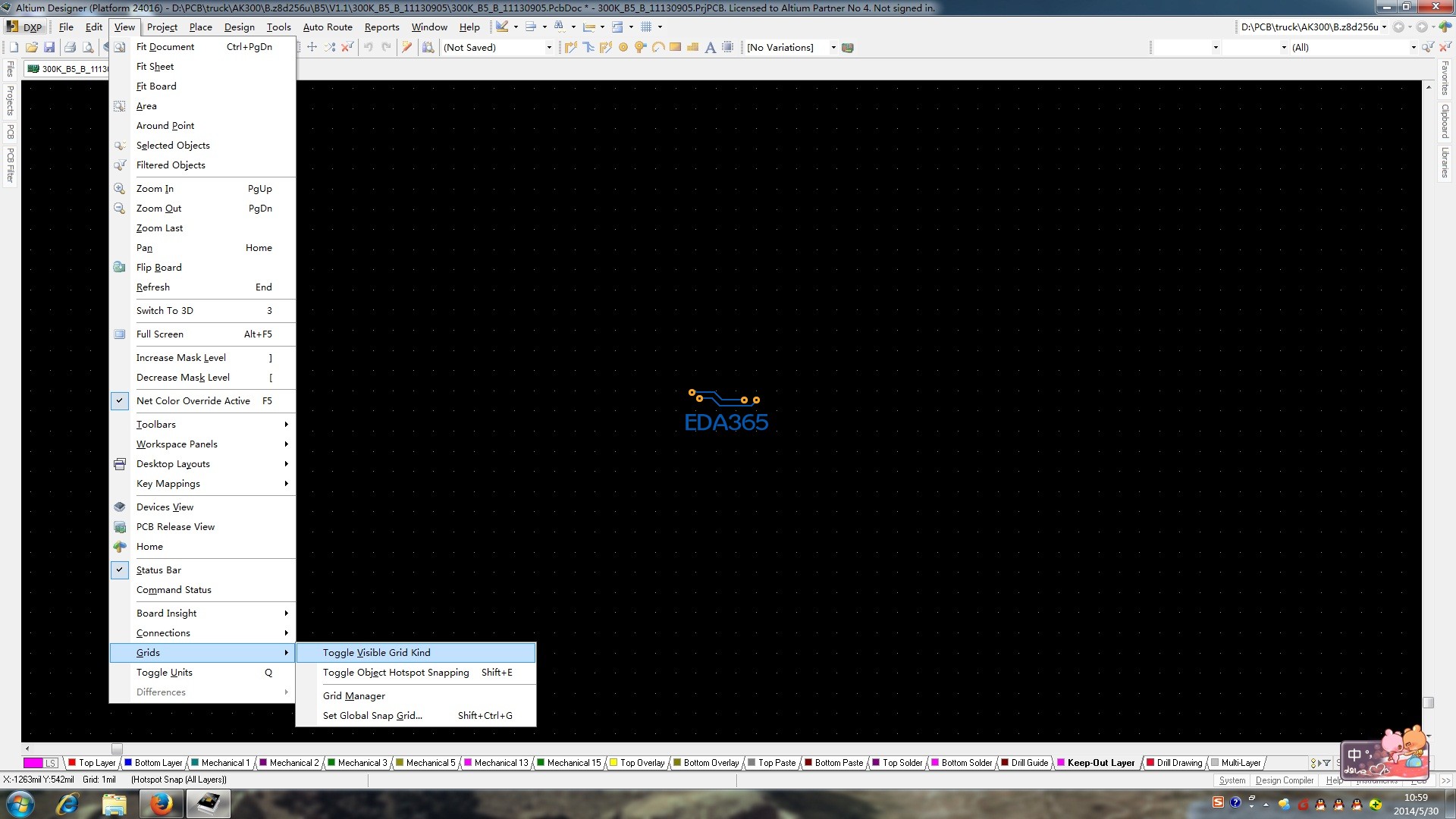Toggle Net Color Override Active checkmark

tap(193, 400)
